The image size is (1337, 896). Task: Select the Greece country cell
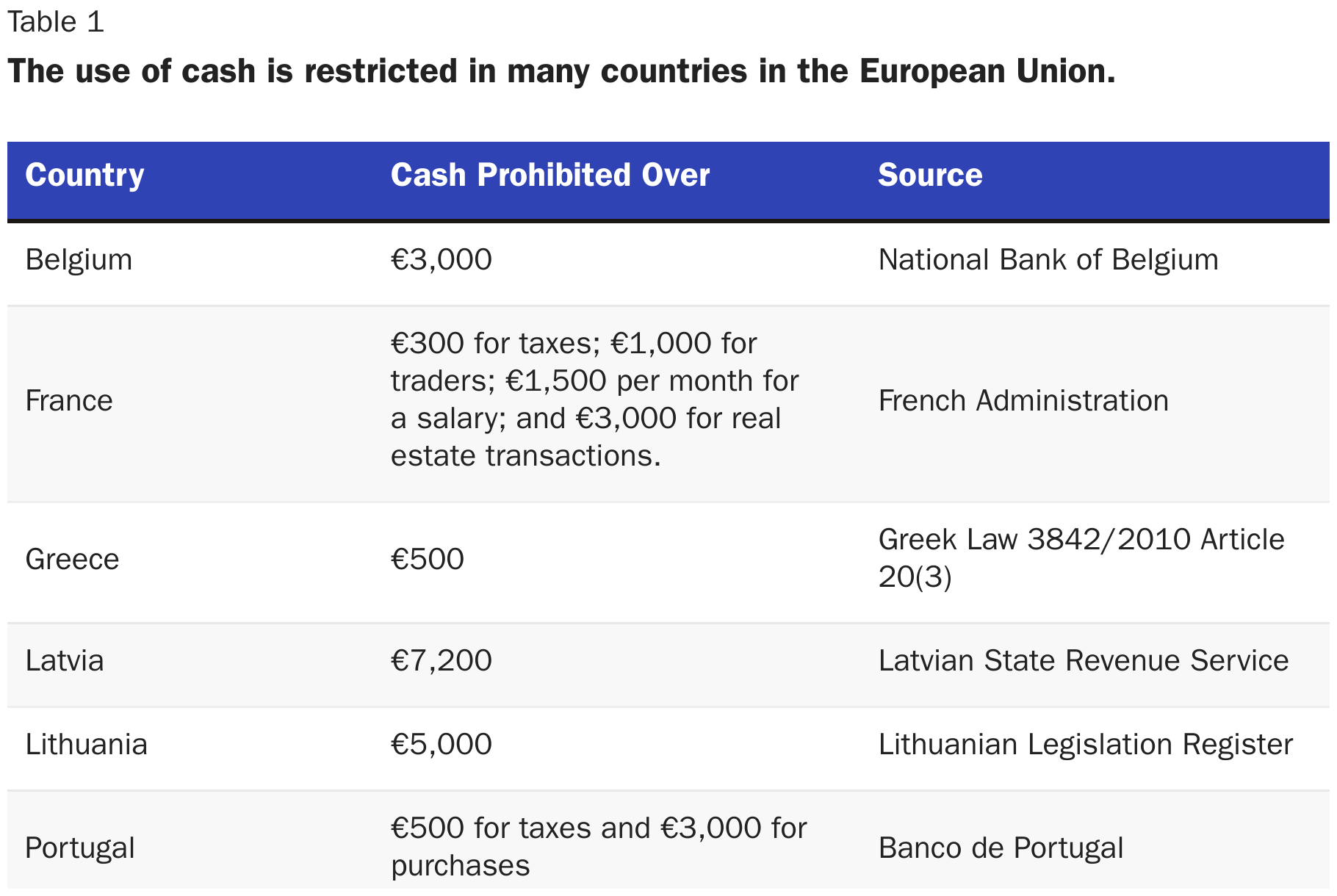[x=72, y=560]
